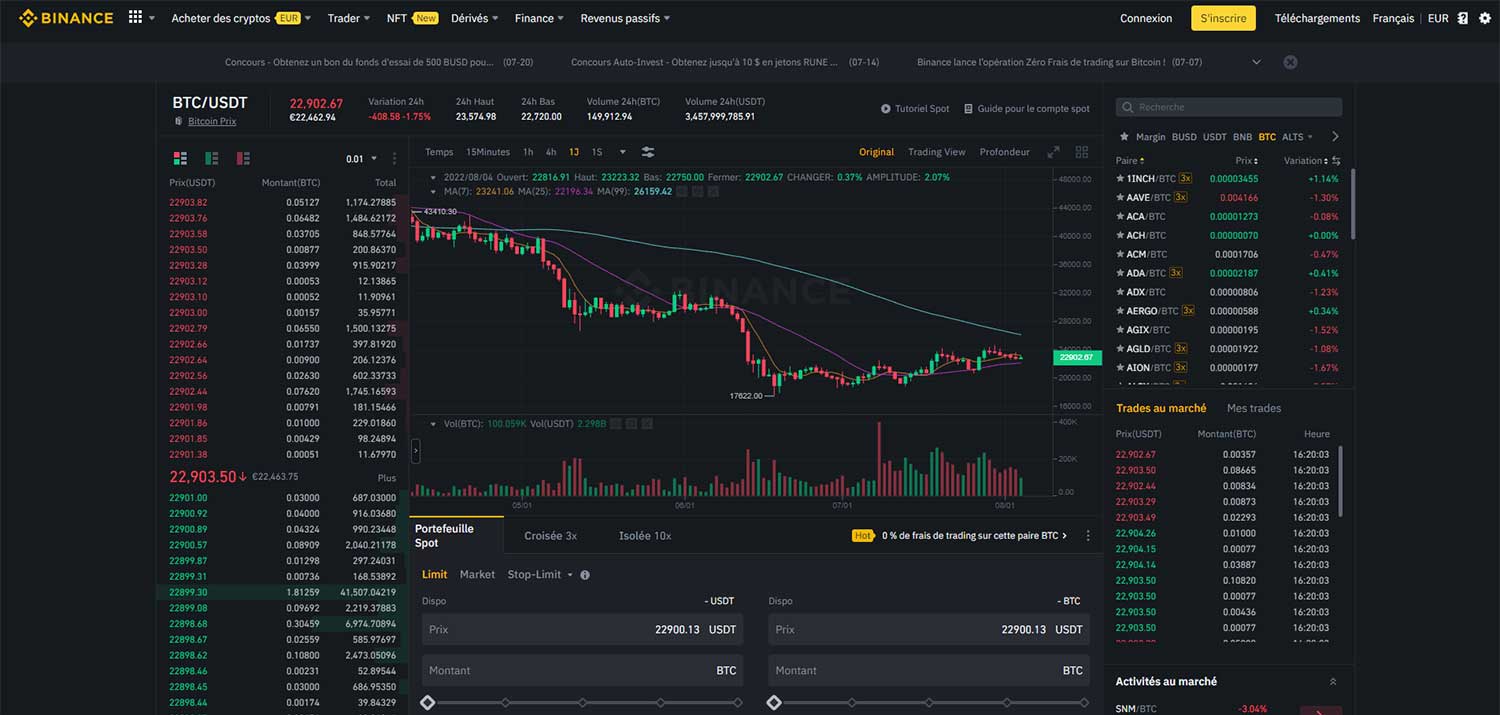1500x715 pixels.
Task: Open Guide pour le compte spot
Action: point(1027,108)
